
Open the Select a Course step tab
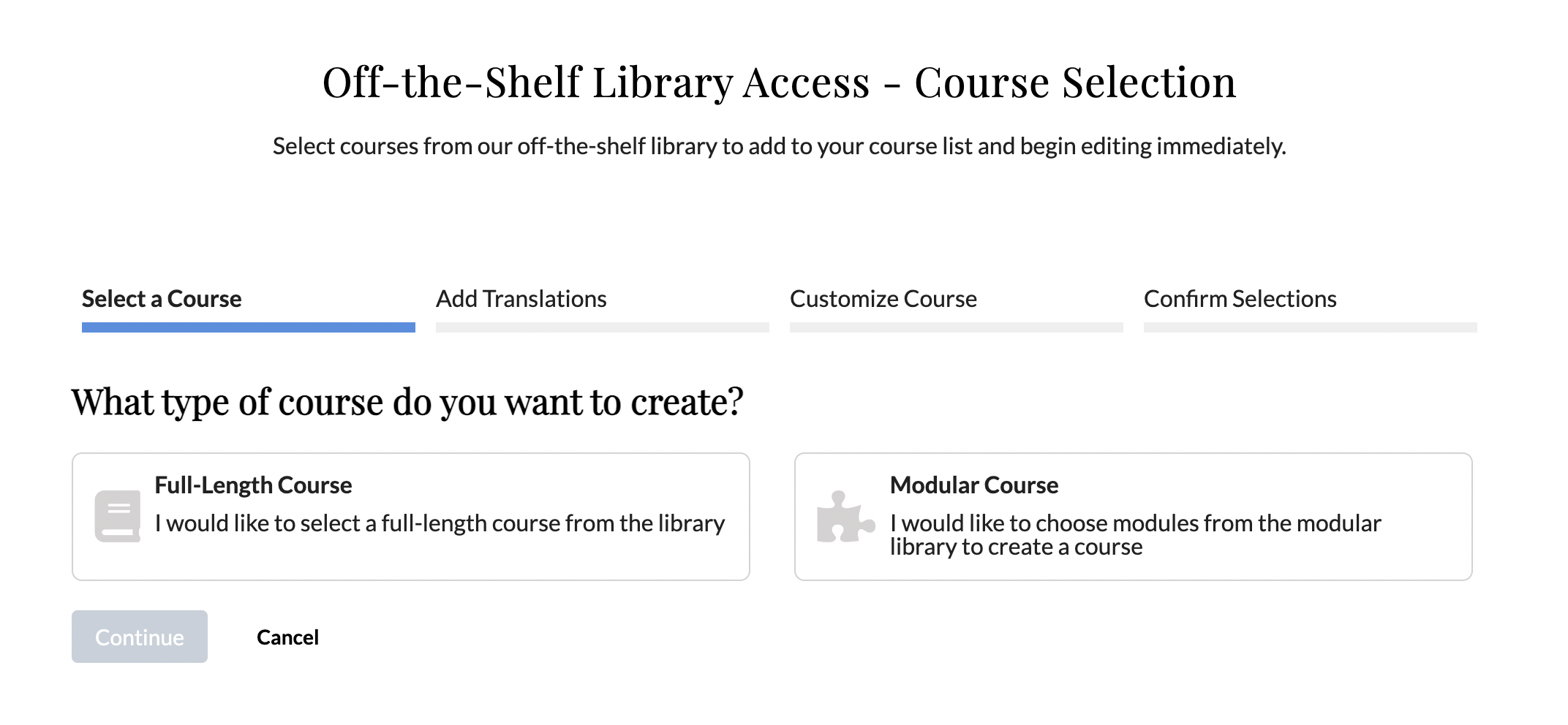point(162,299)
